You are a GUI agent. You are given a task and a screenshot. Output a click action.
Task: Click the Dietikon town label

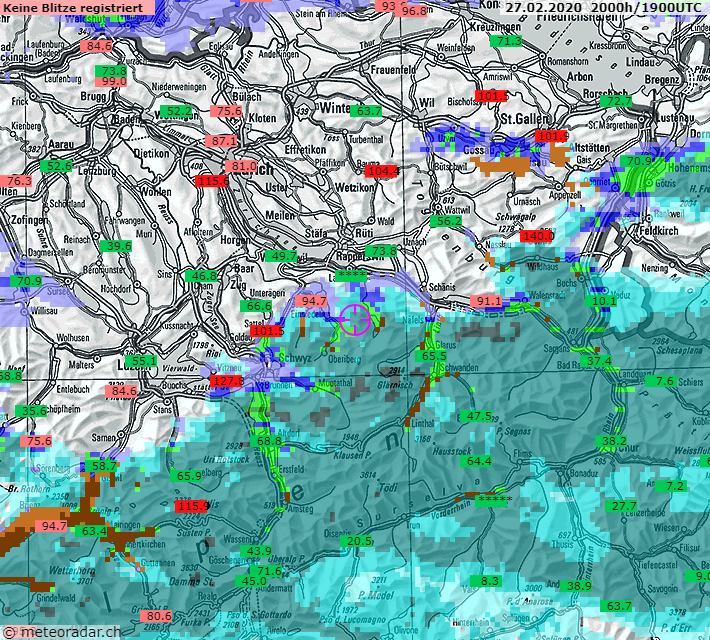[x=151, y=154]
